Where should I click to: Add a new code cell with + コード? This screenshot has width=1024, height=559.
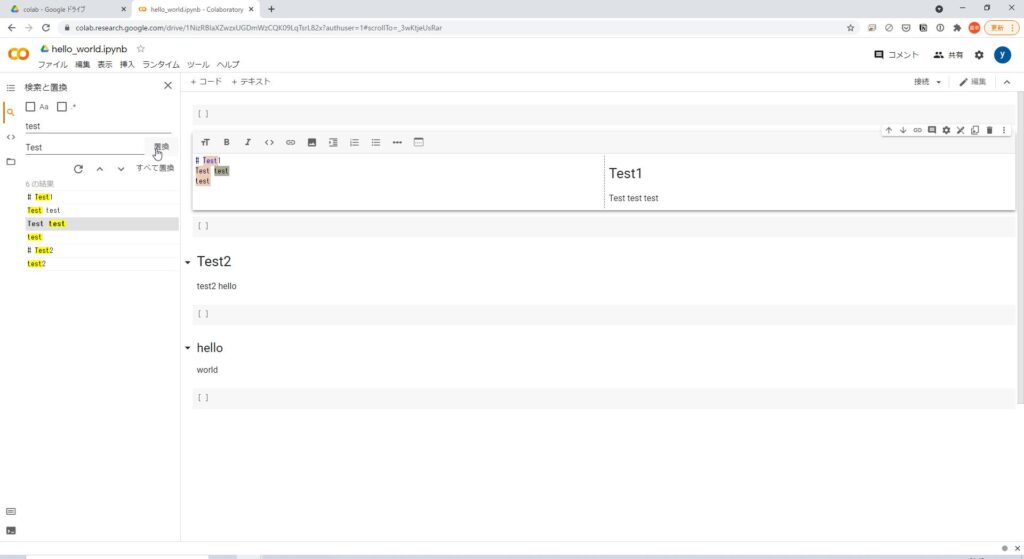tap(206, 82)
